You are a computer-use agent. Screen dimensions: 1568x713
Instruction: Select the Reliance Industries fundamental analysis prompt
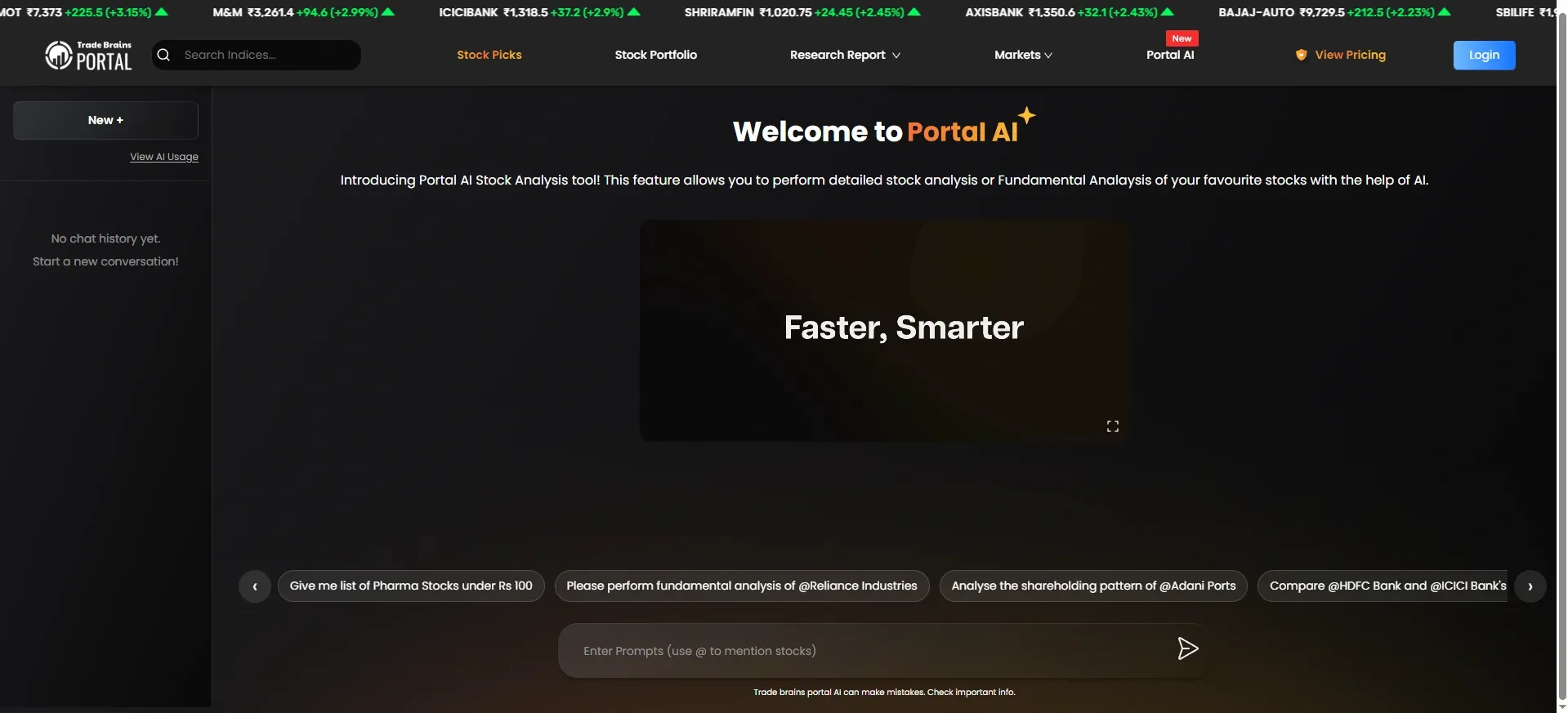[x=742, y=586]
